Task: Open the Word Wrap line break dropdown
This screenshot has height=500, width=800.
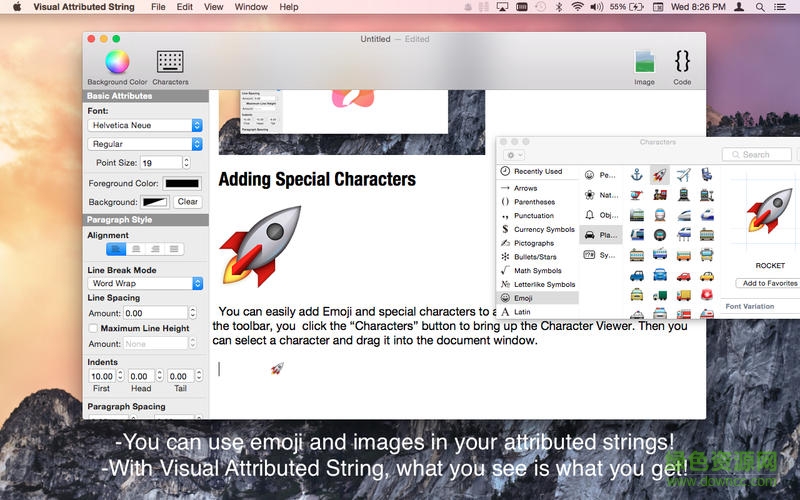Action: click(145, 283)
